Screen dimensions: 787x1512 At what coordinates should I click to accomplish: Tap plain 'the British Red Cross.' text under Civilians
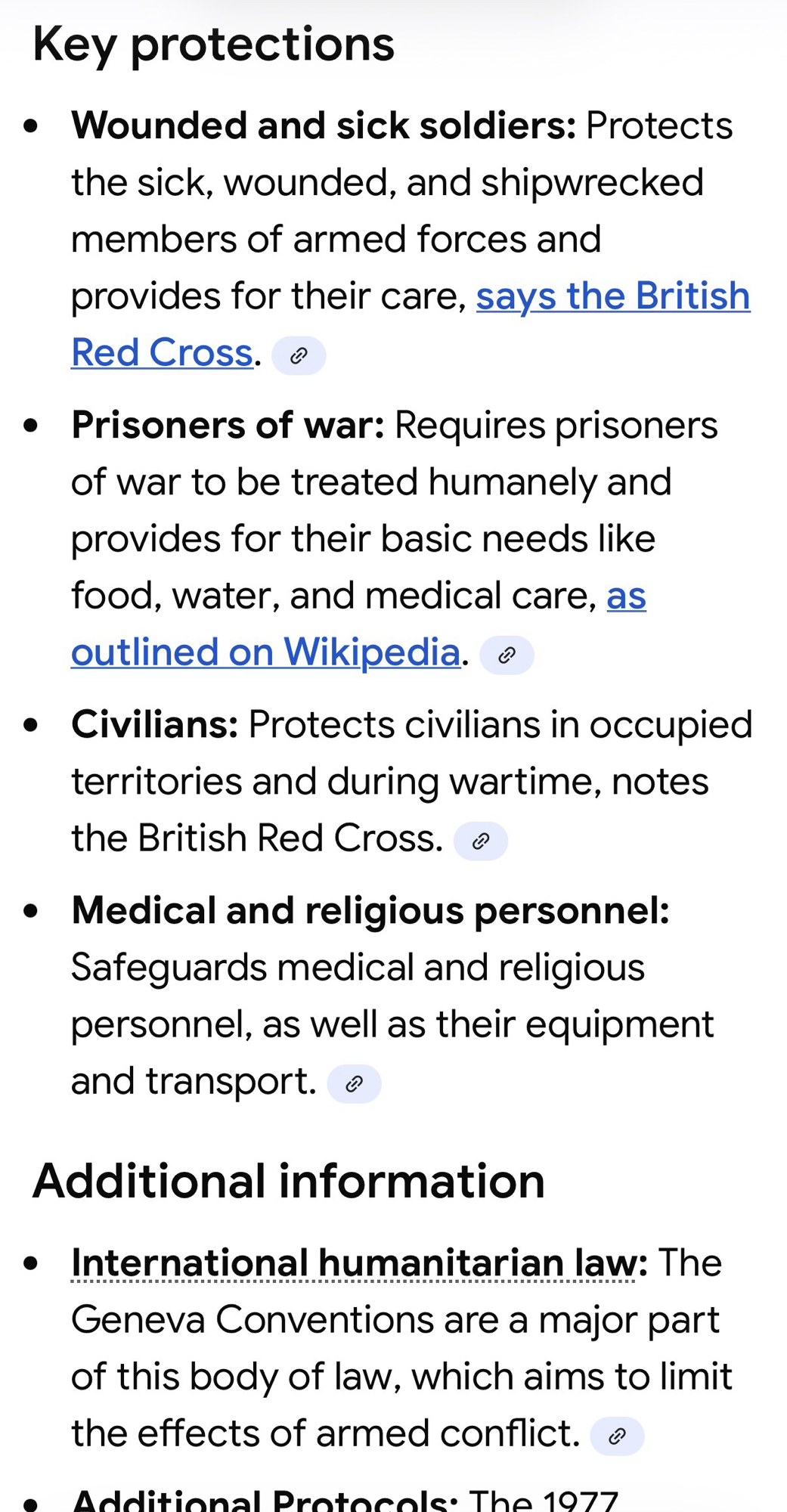coord(257,838)
